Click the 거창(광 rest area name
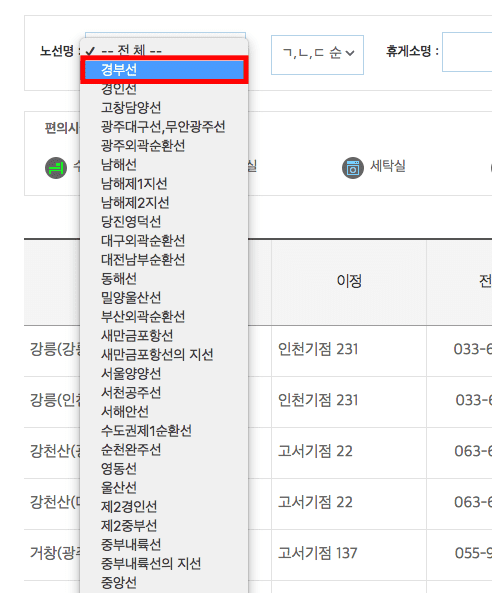The width and height of the screenshot is (492, 593). (55, 553)
